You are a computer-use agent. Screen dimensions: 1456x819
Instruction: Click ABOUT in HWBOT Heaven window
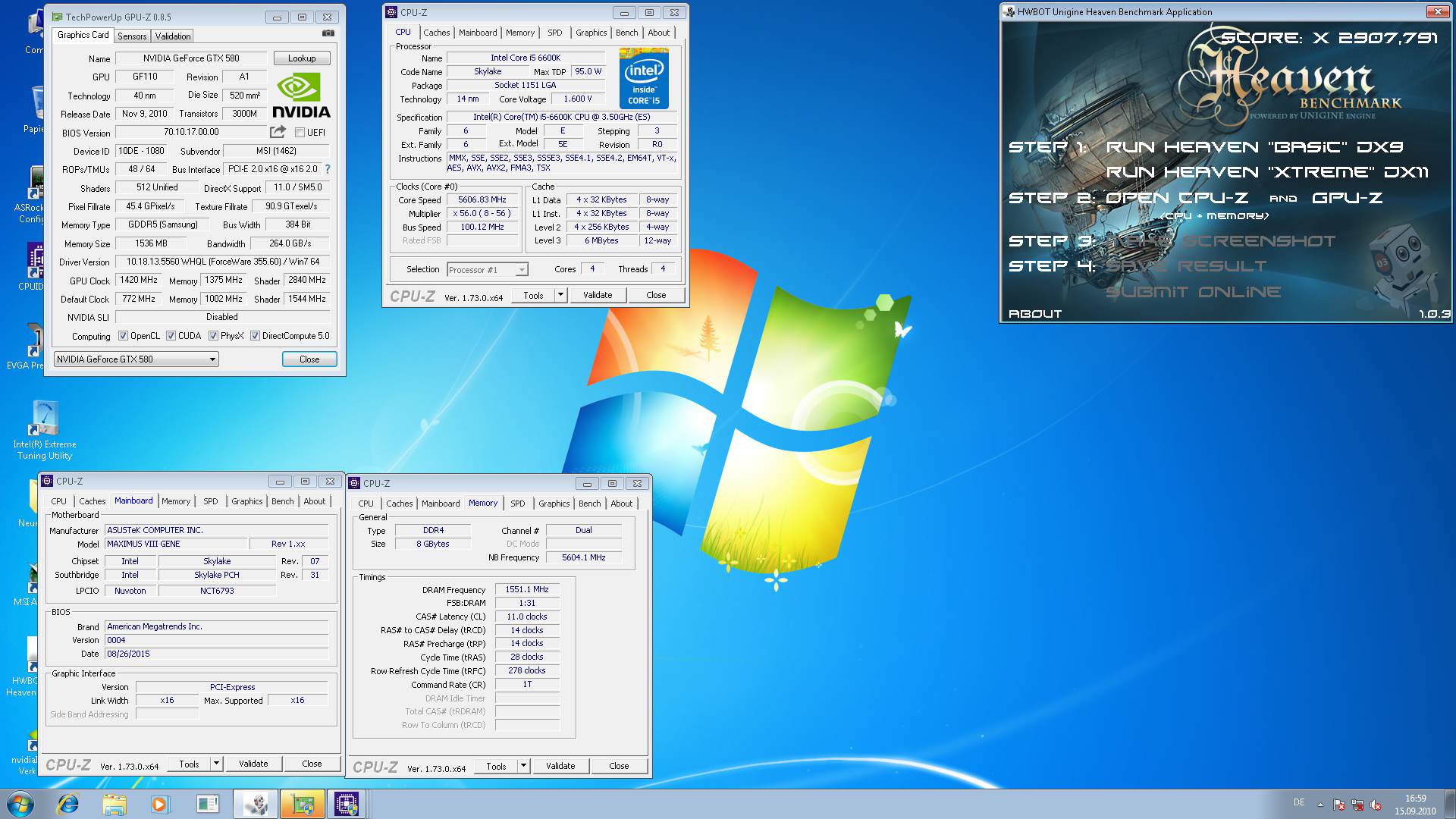[1035, 314]
